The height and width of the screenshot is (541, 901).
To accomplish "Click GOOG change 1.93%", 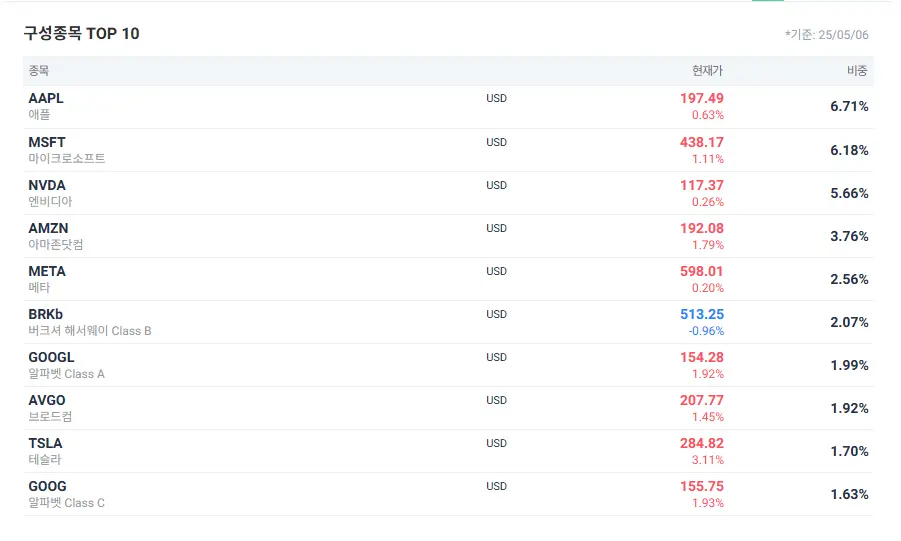I will click(708, 502).
